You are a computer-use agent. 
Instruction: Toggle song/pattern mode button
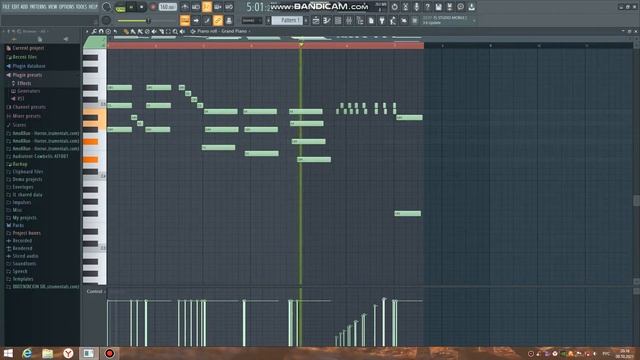pos(120,7)
